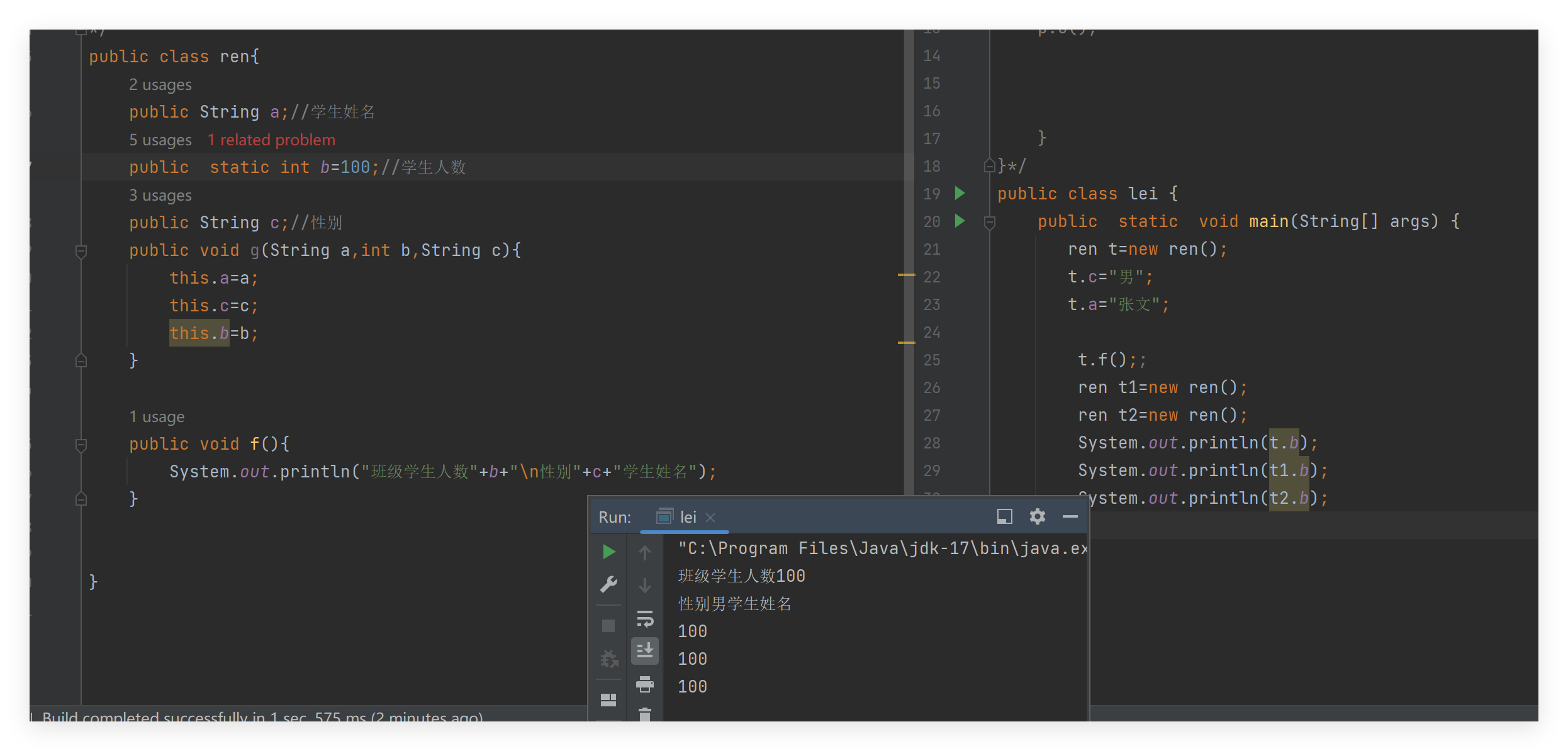Viewport: 1568px width, 751px height.
Task: Show the '1 related problem' hint
Action: (x=271, y=140)
